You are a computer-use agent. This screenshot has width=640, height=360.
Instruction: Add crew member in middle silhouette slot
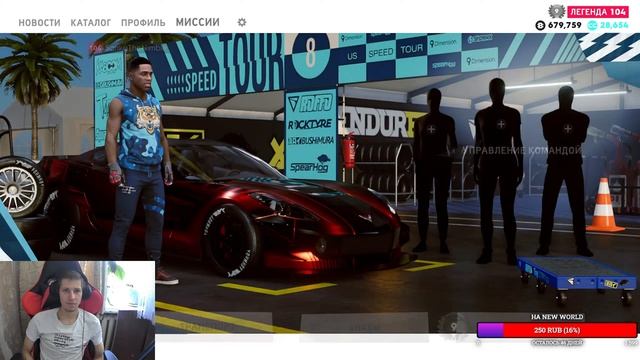tap(501, 124)
